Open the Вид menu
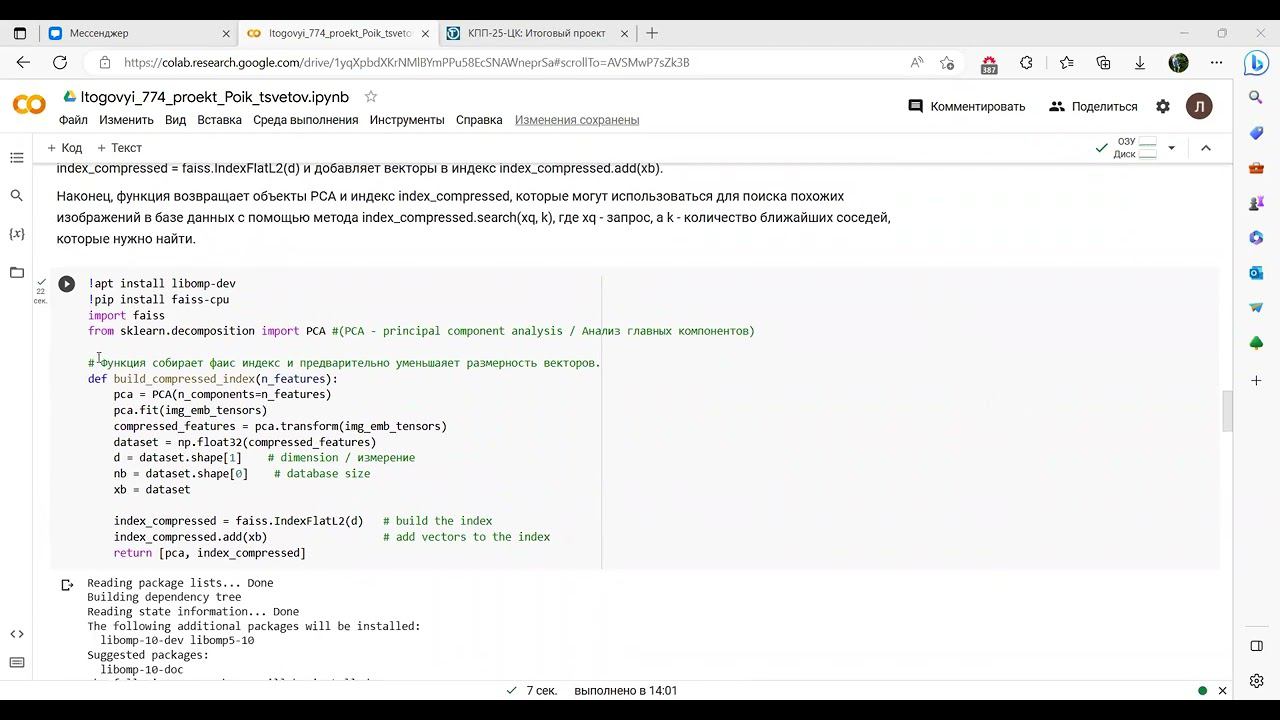 175,120
